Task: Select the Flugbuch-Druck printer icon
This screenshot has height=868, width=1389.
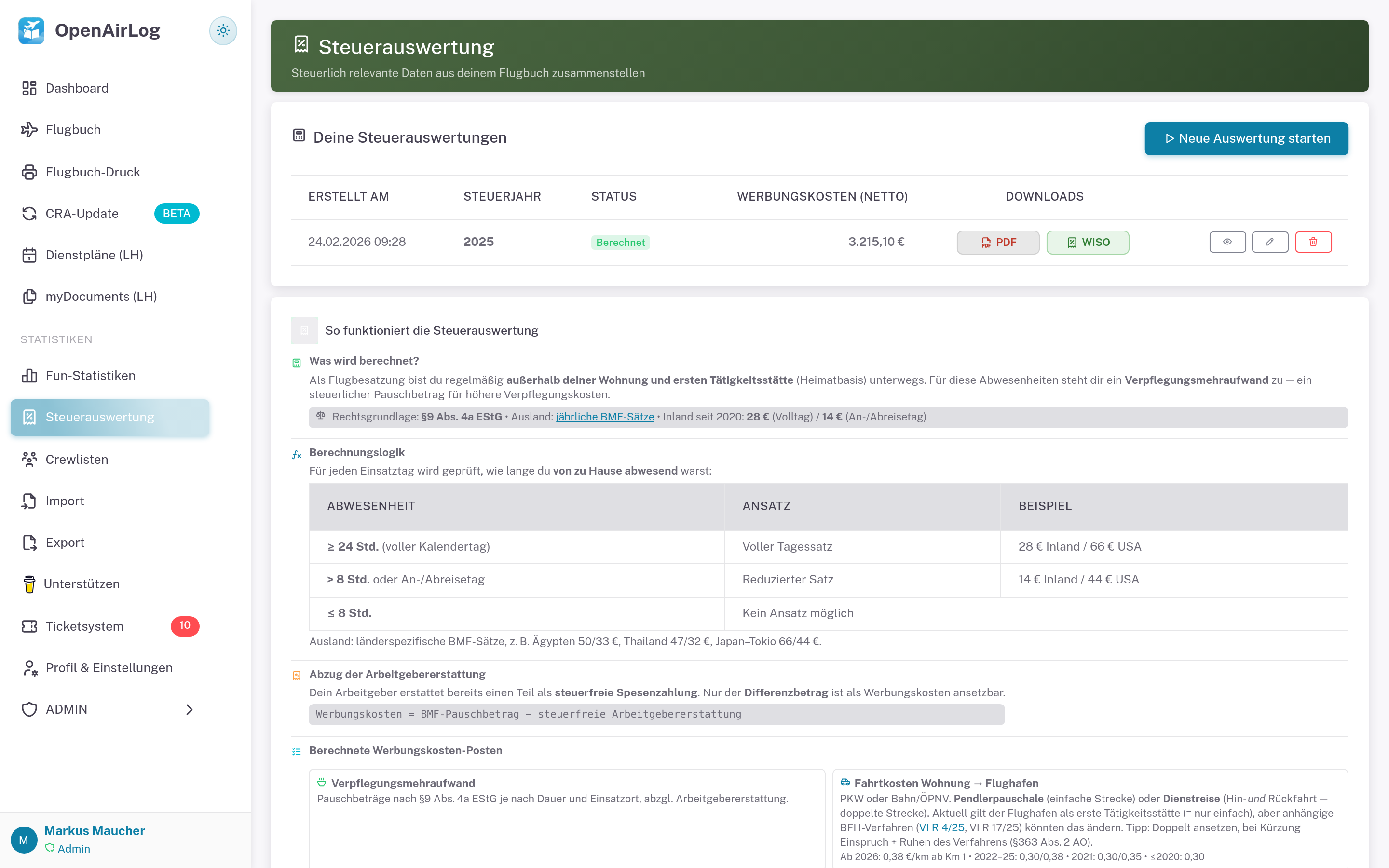Action: (30, 172)
